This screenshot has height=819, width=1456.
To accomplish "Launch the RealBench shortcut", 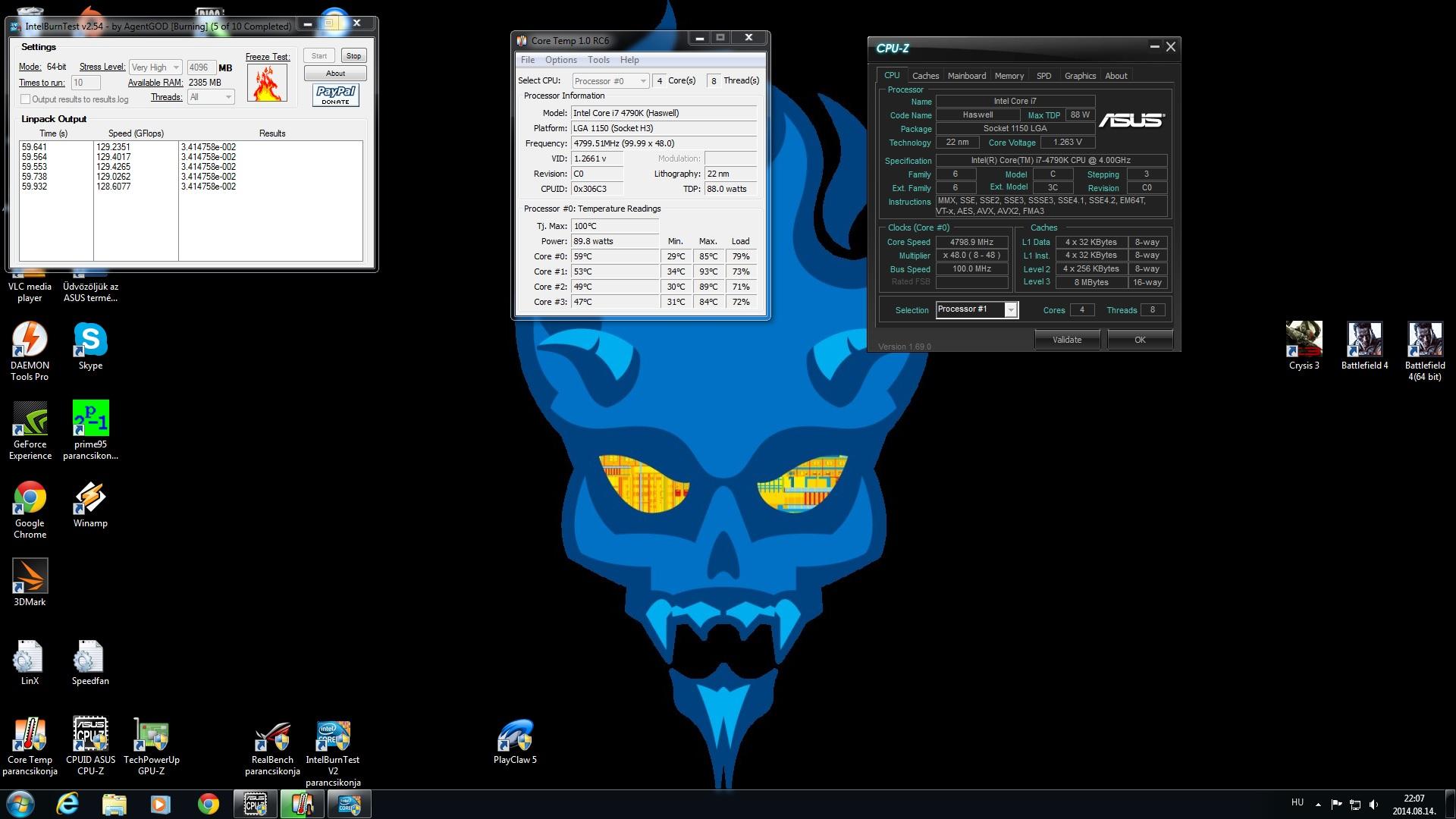I will tap(272, 746).
